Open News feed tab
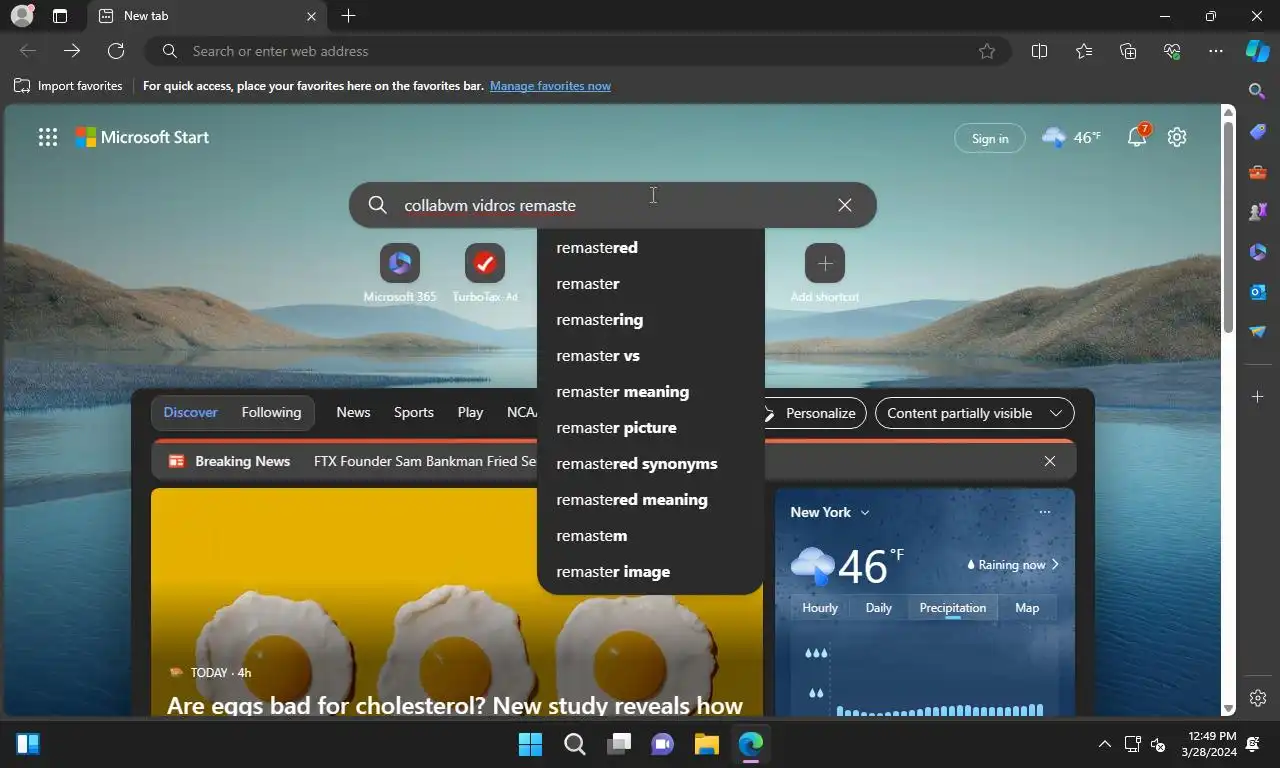 click(x=353, y=412)
